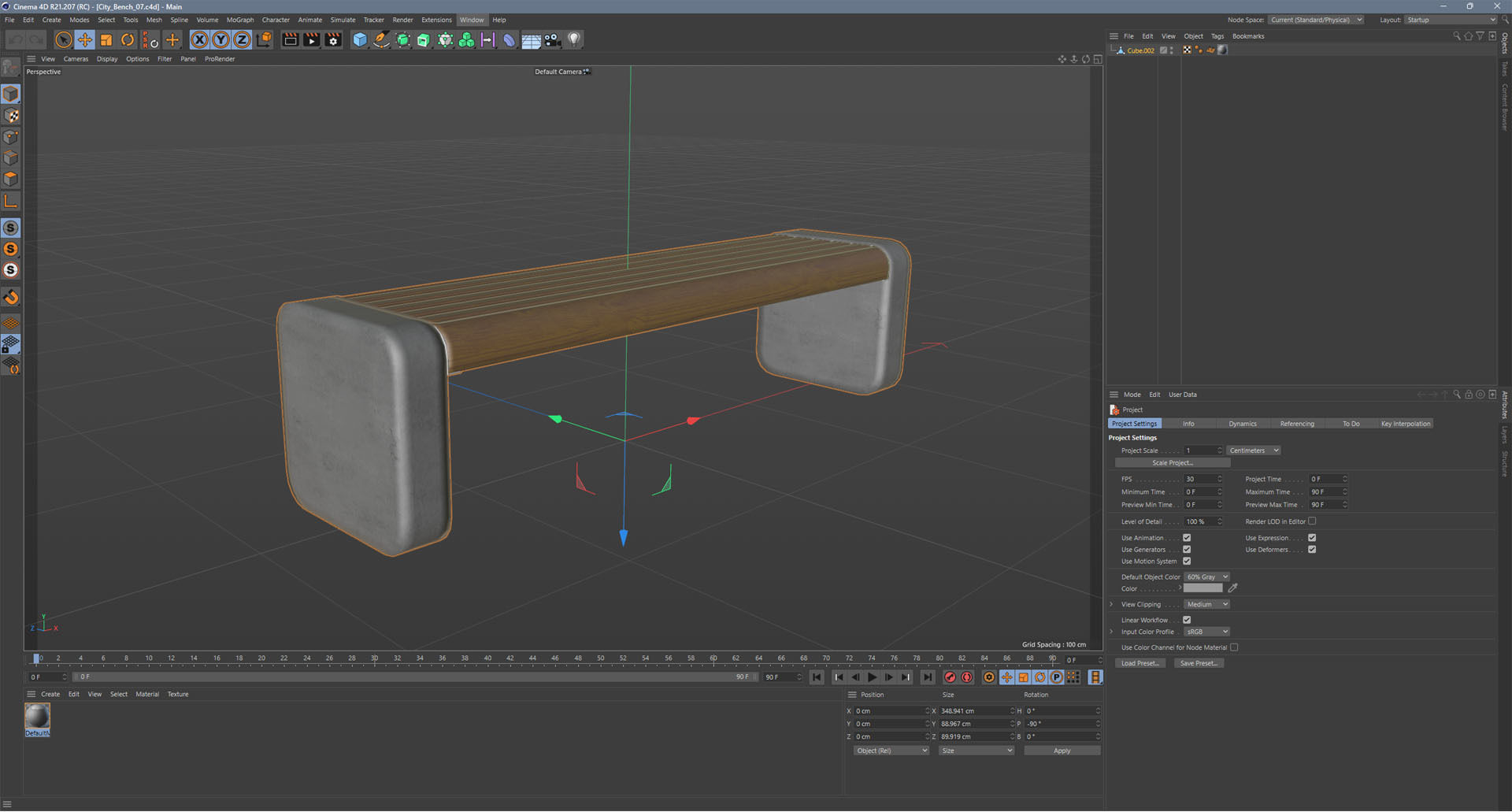Enable the Axis mode L-shaped icon
1512x812 pixels.
pyautogui.click(x=11, y=202)
